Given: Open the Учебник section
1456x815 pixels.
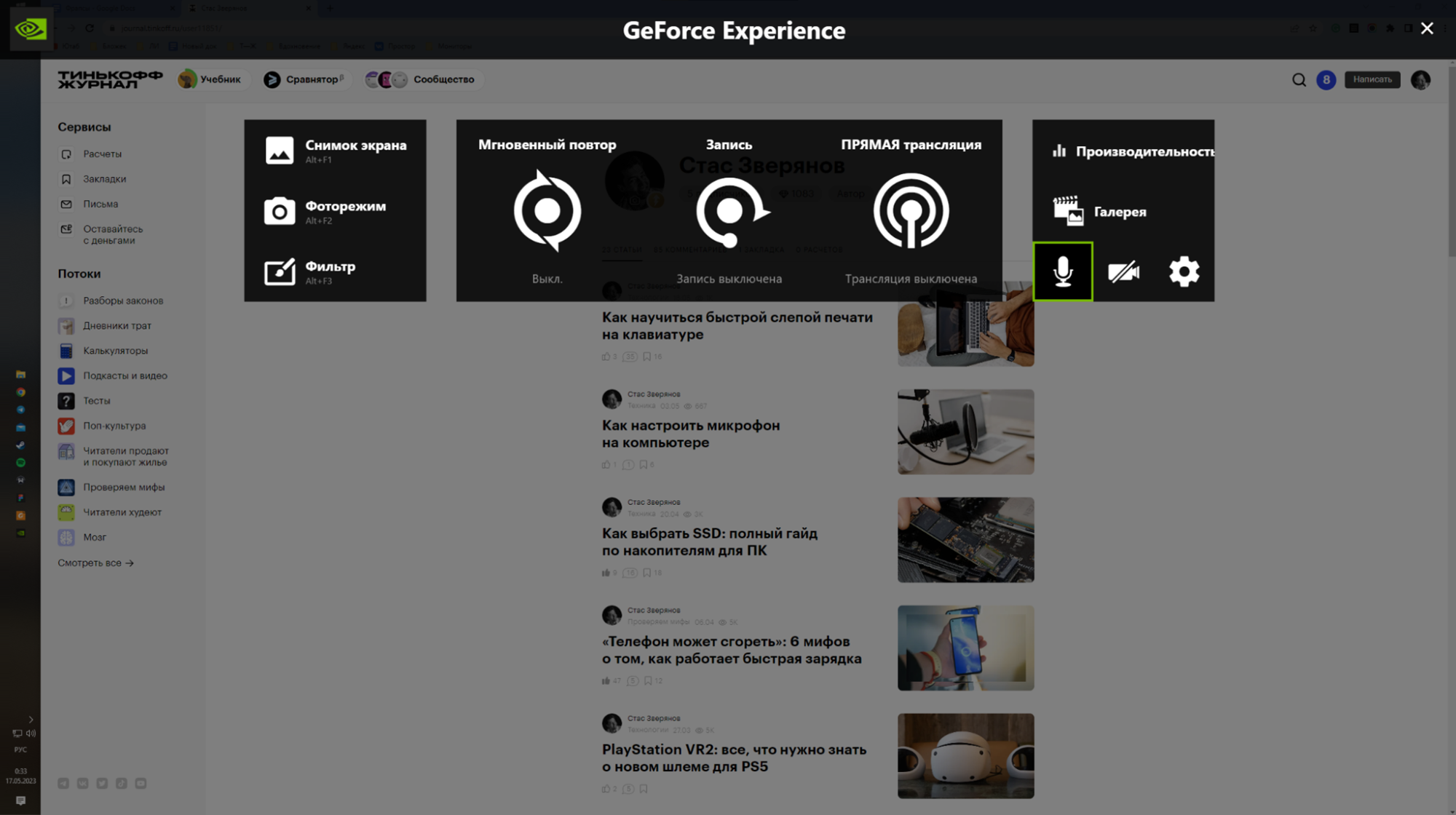Looking at the screenshot, I should click(210, 79).
